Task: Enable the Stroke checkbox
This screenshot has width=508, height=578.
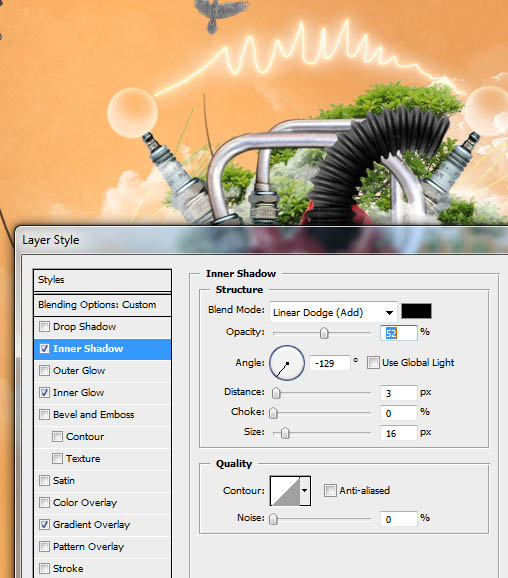Action: coord(44,568)
